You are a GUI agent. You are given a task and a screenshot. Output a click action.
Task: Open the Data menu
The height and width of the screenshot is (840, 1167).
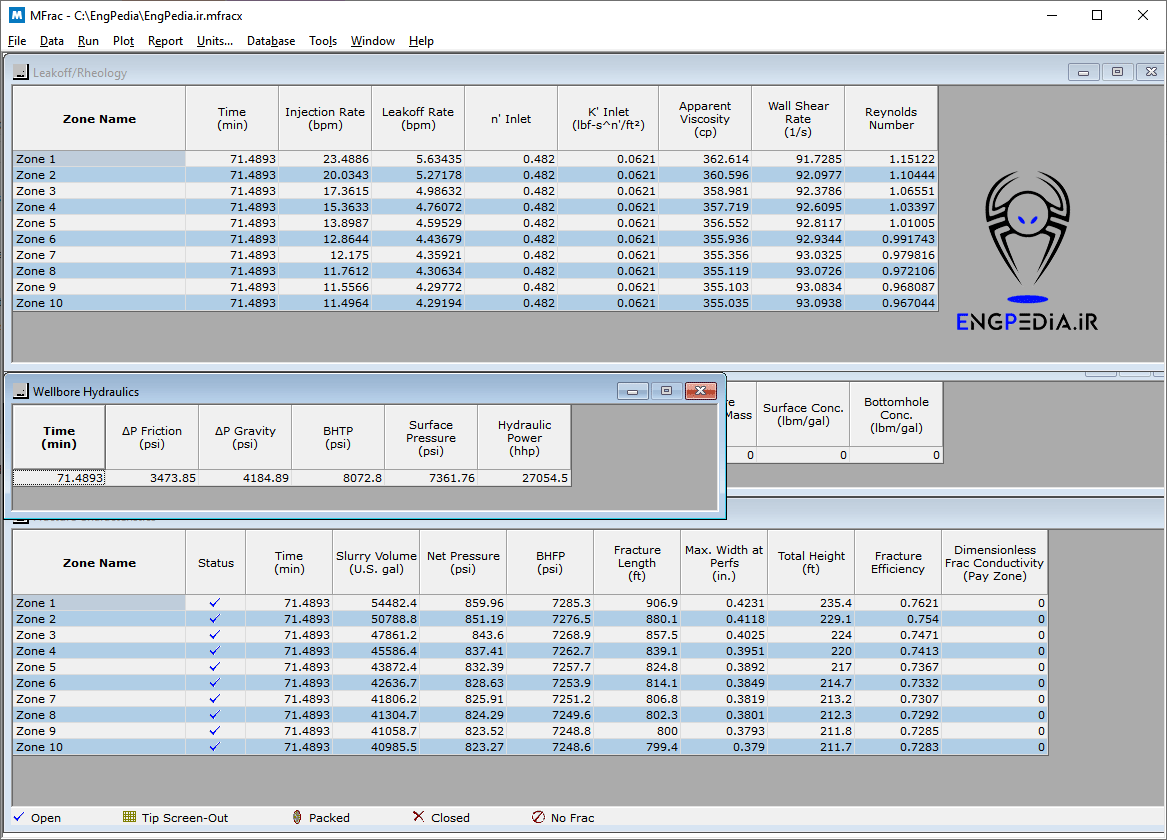click(x=51, y=41)
